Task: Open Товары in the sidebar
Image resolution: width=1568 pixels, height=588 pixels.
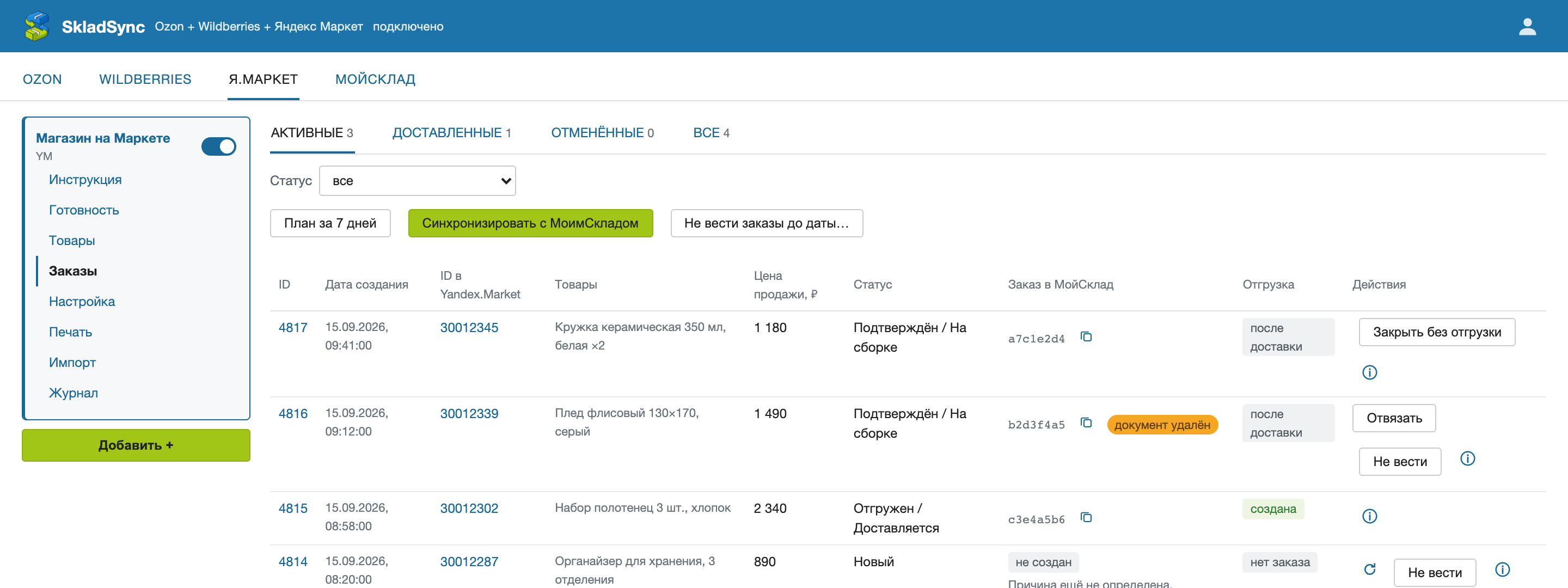Action: tap(72, 241)
